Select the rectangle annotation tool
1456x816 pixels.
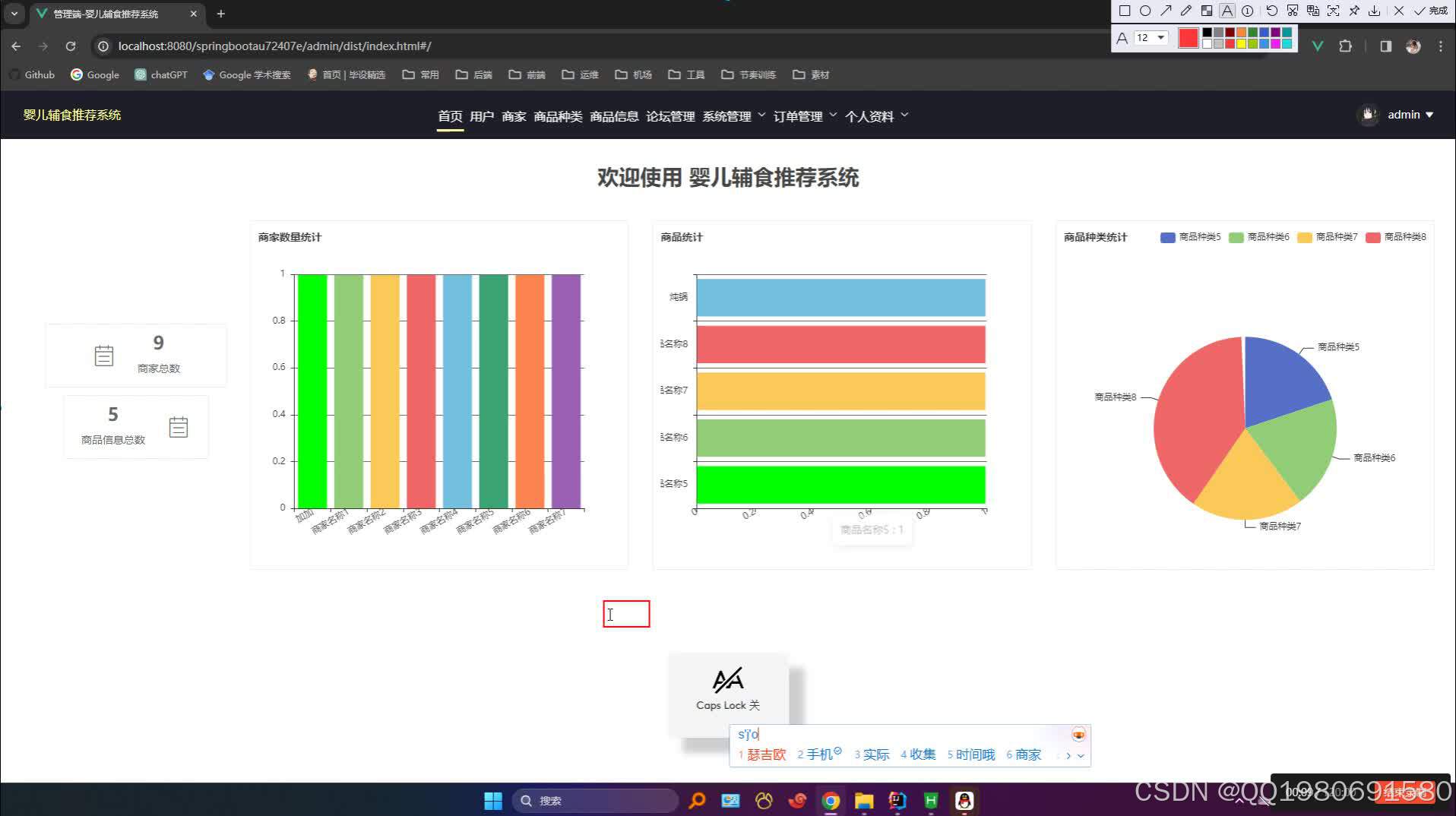1125,11
